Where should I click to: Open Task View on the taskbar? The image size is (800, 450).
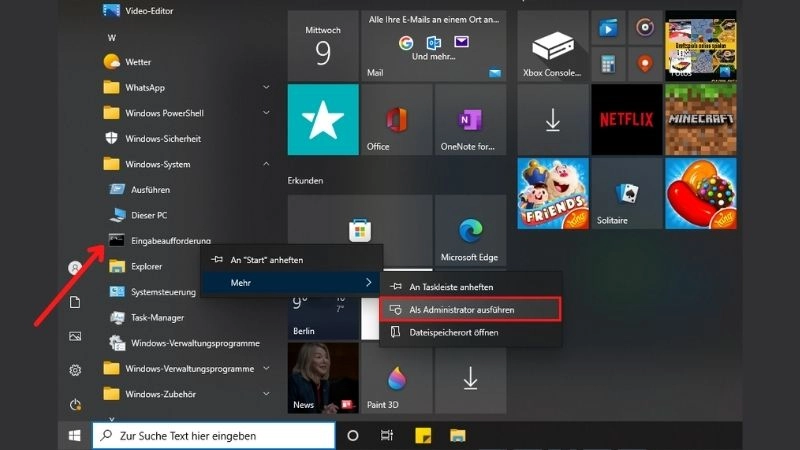387,436
